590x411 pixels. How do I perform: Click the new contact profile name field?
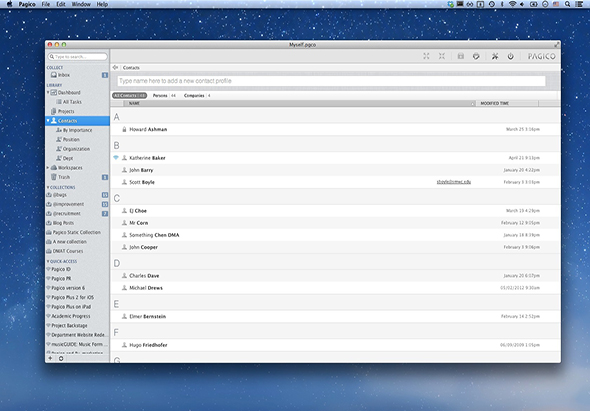pyautogui.click(x=331, y=81)
